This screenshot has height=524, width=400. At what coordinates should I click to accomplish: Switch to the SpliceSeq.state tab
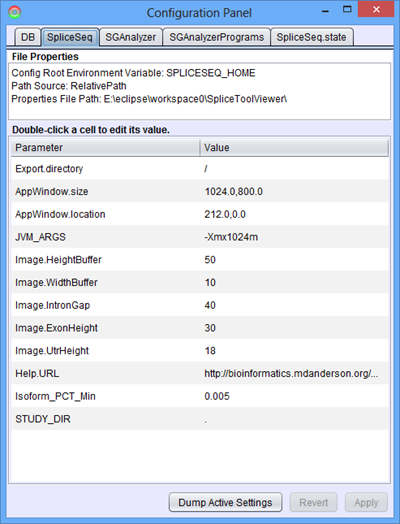[x=311, y=37]
